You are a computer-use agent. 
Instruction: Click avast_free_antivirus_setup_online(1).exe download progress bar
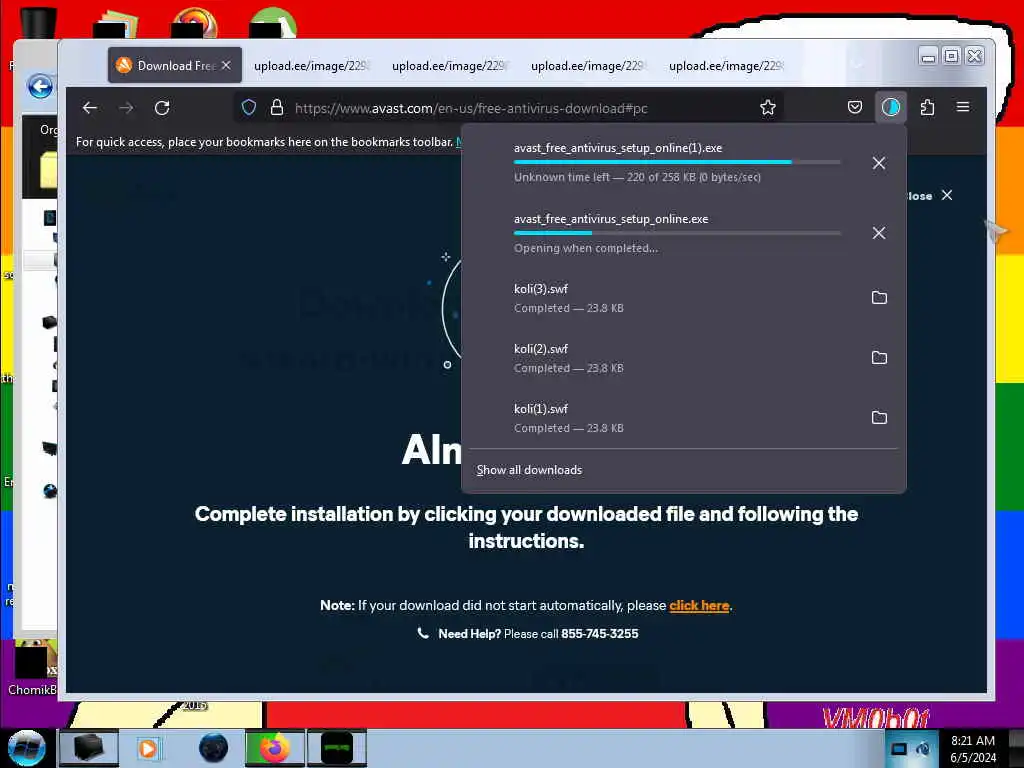[677, 162]
